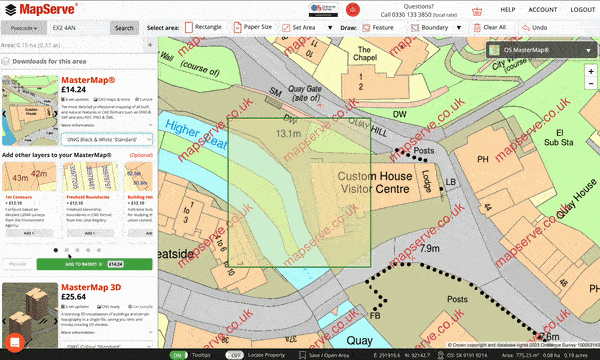600x360 pixels.
Task: Open the OS MasterMap layer selector dropdown
Action: click(541, 50)
